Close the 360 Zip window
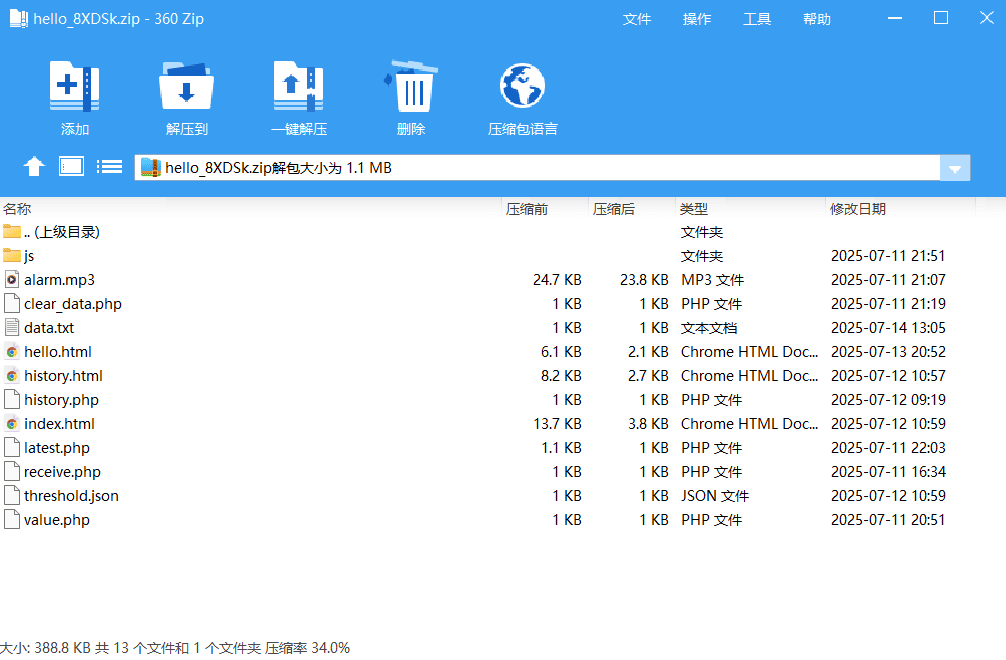The image size is (1006, 660). (987, 18)
